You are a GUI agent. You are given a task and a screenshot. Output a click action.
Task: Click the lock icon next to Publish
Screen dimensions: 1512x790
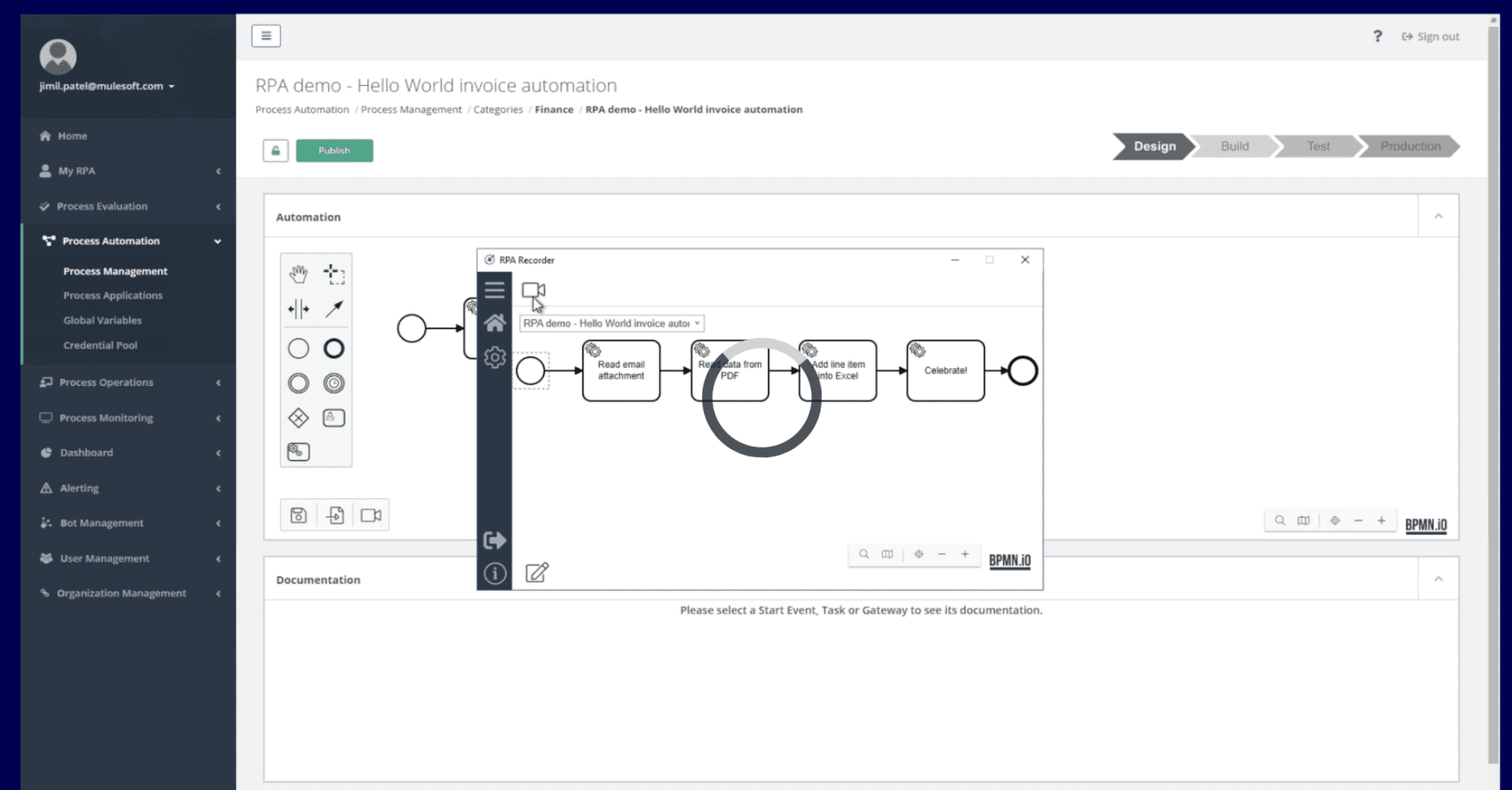pyautogui.click(x=276, y=151)
